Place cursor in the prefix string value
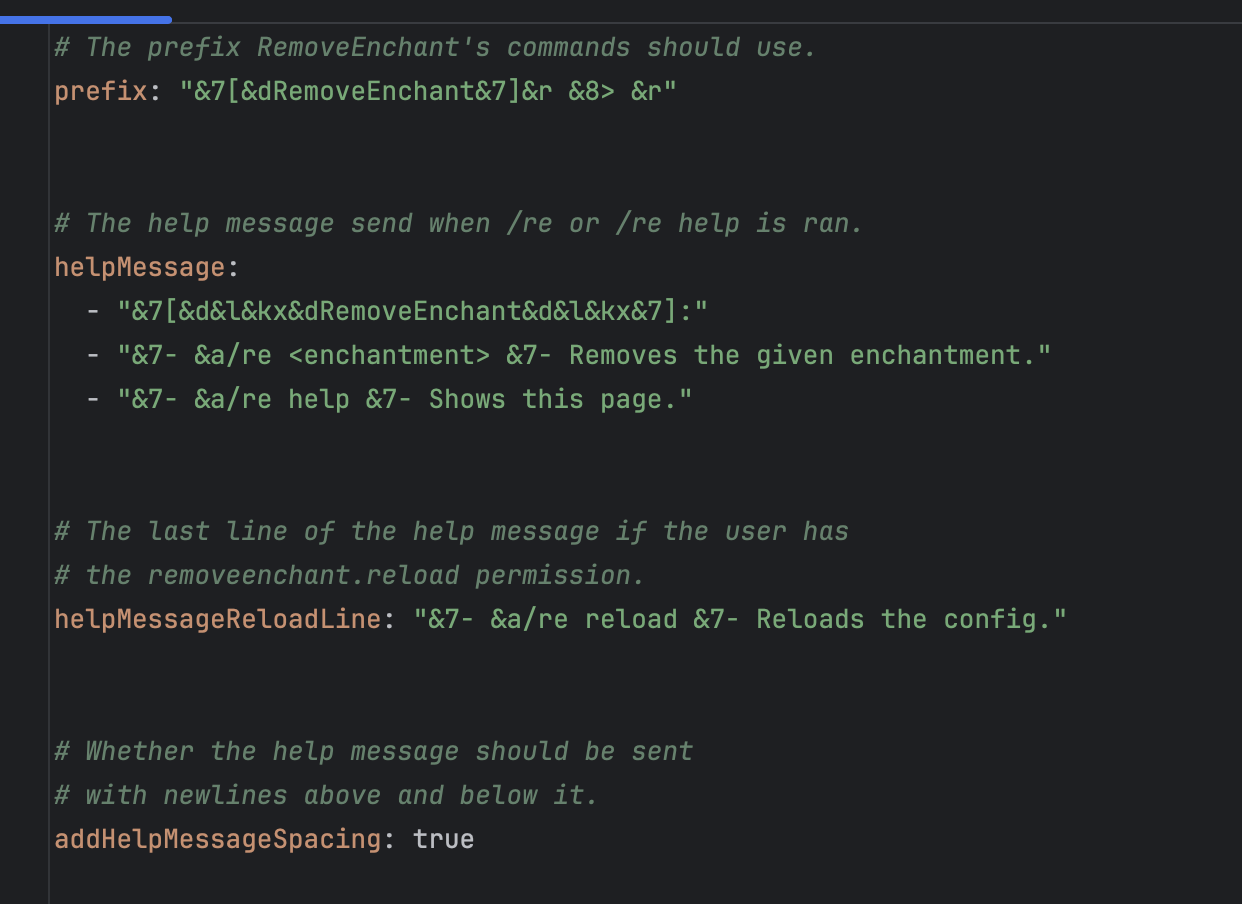Image resolution: width=1242 pixels, height=904 pixels. pyautogui.click(x=428, y=91)
